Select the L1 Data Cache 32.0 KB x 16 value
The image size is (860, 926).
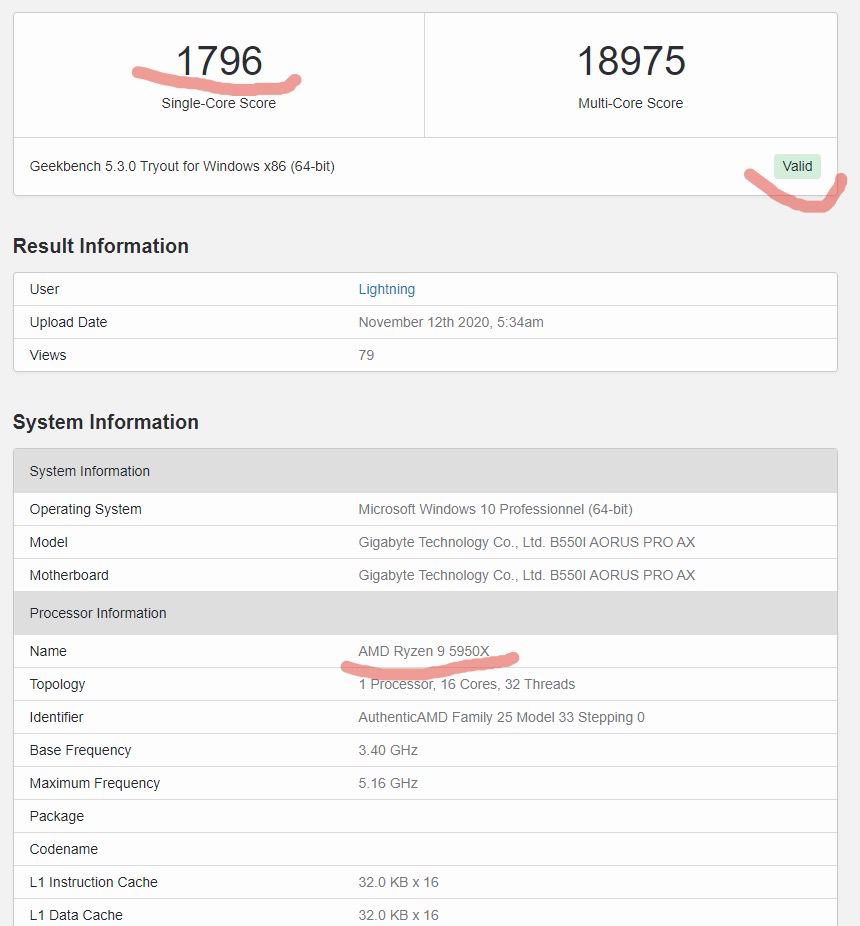(x=398, y=915)
